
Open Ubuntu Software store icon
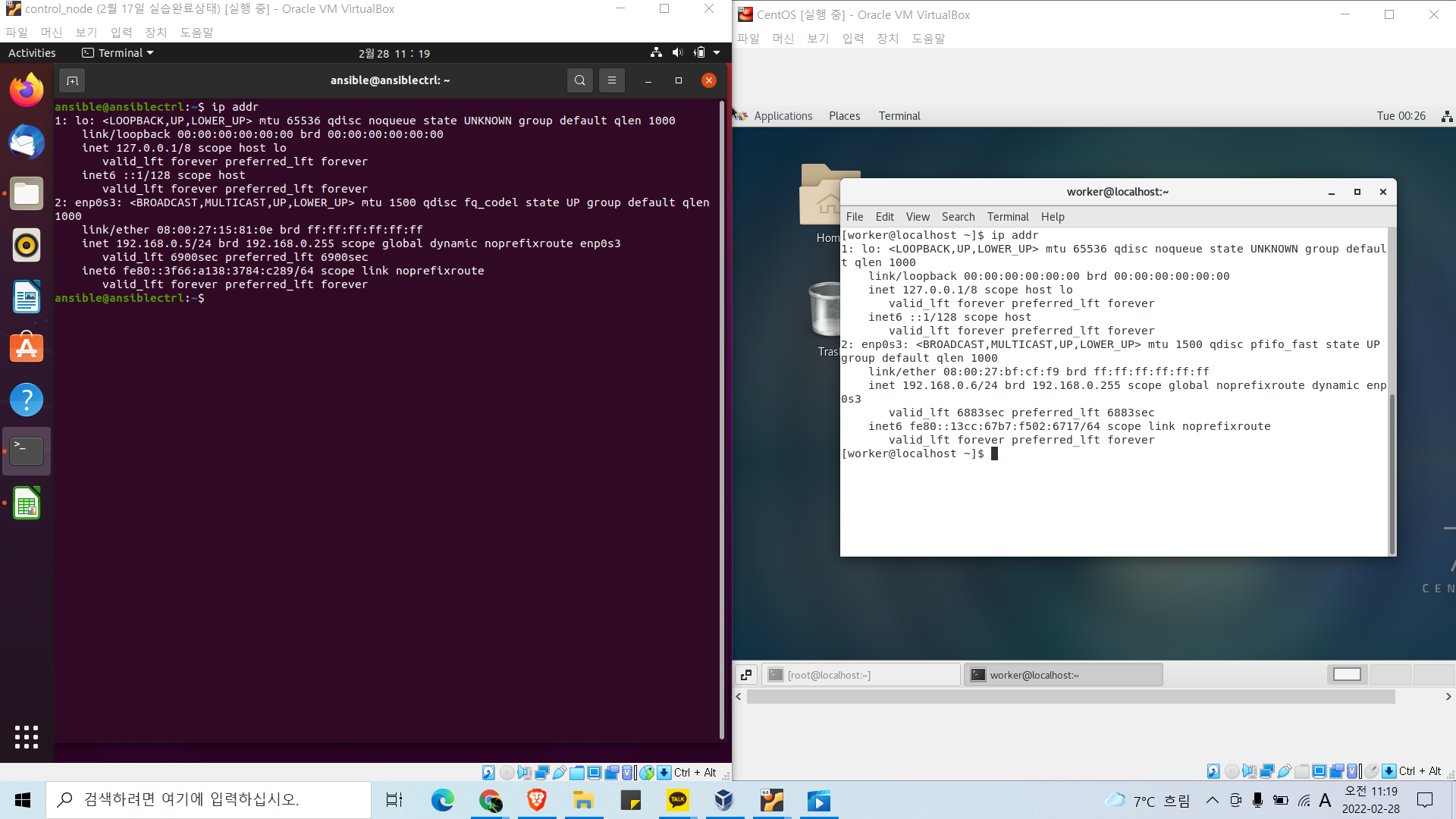click(x=27, y=348)
